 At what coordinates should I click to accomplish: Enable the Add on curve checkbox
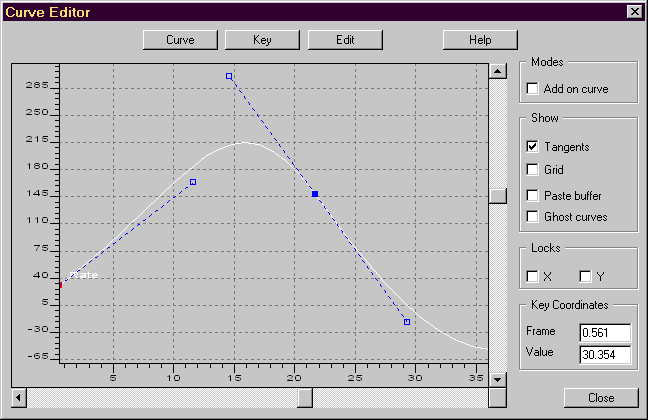click(x=532, y=88)
